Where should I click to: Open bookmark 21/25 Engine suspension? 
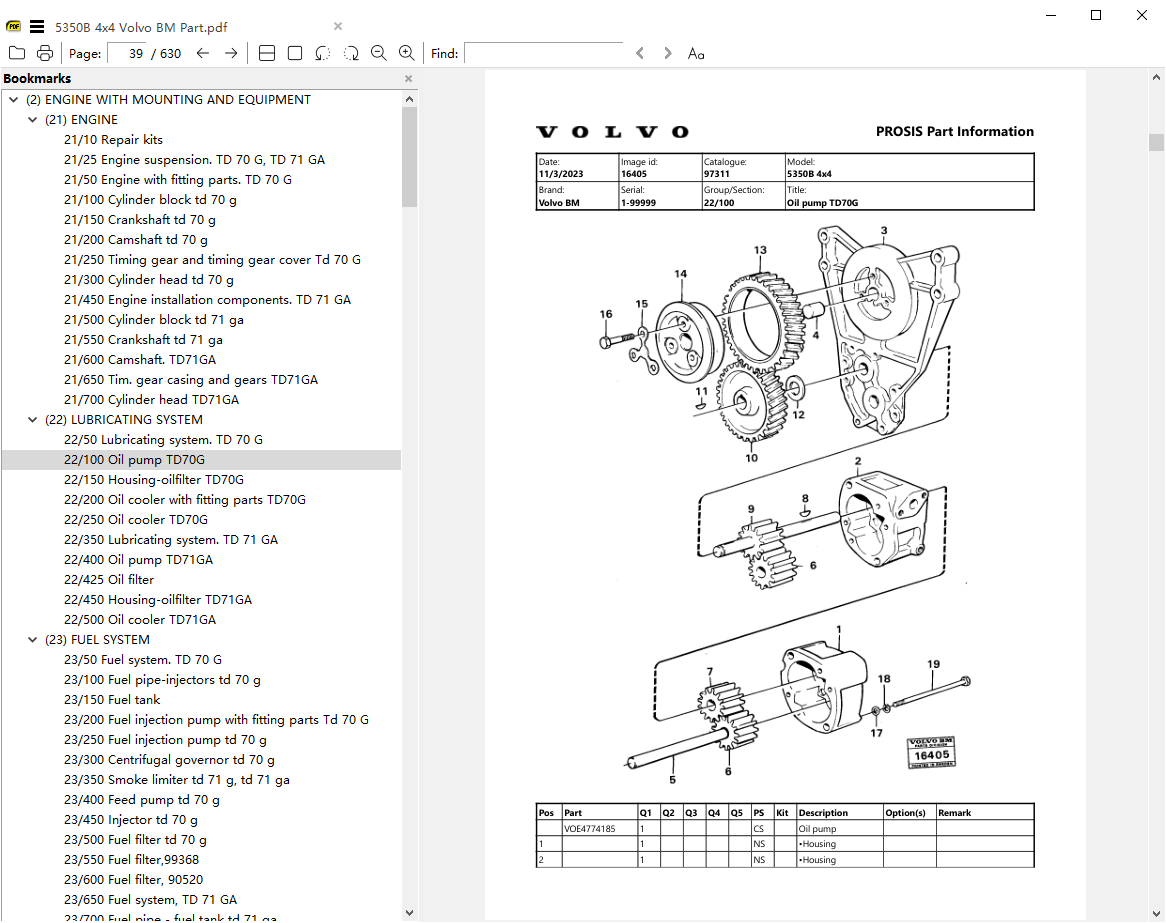[x=194, y=160]
